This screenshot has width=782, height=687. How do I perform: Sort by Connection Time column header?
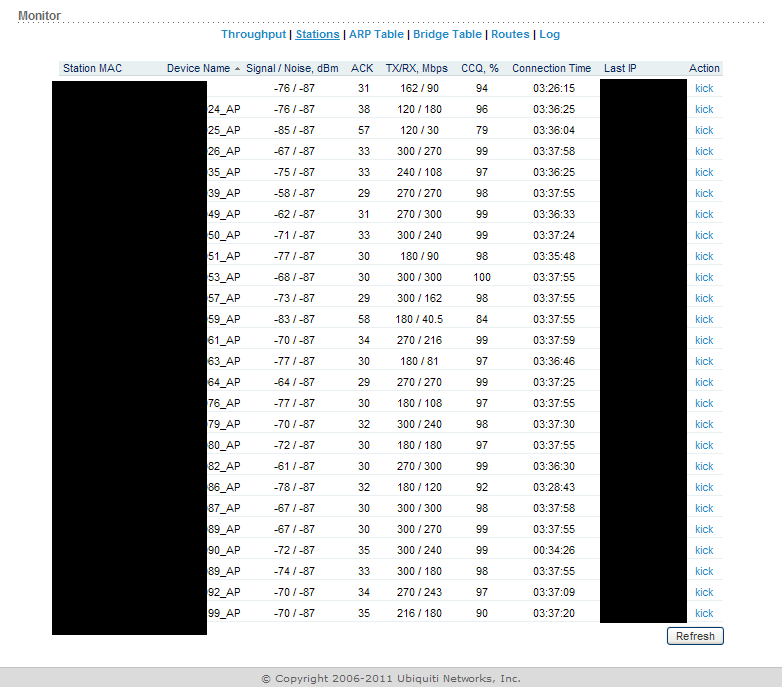(x=552, y=68)
